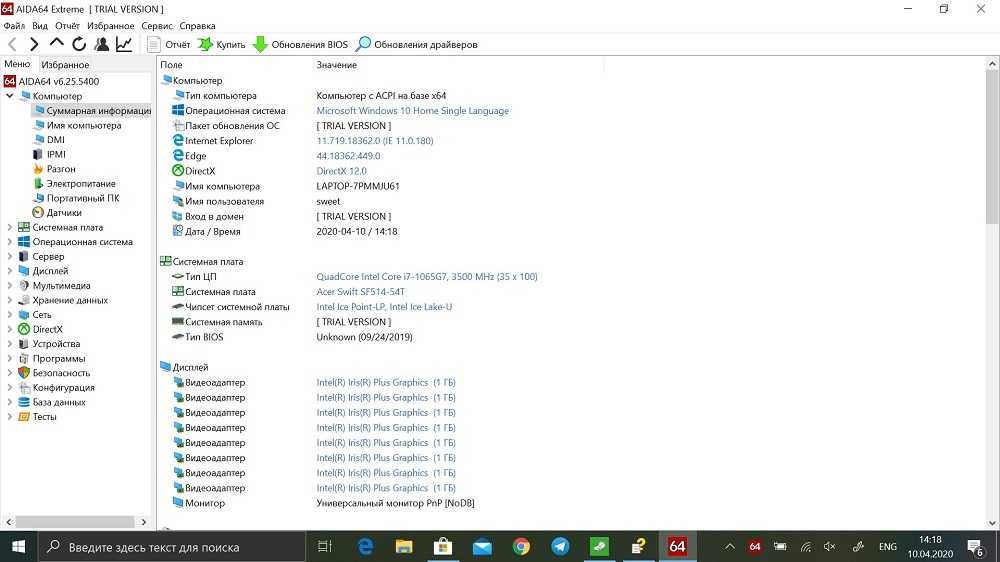1000x562 pixels.
Task: Expand the Системная плата tree node
Action: click(10, 227)
